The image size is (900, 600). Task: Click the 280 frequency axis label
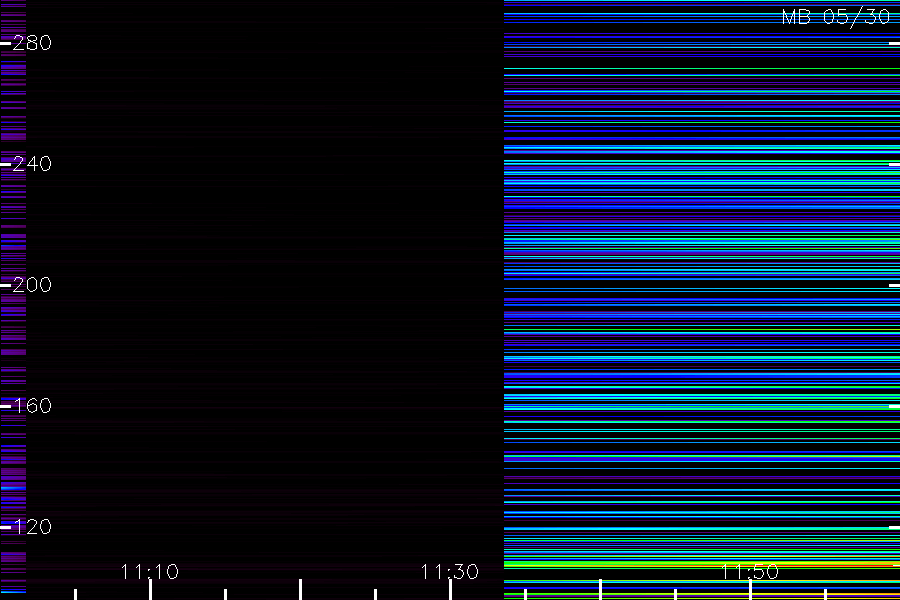32,43
